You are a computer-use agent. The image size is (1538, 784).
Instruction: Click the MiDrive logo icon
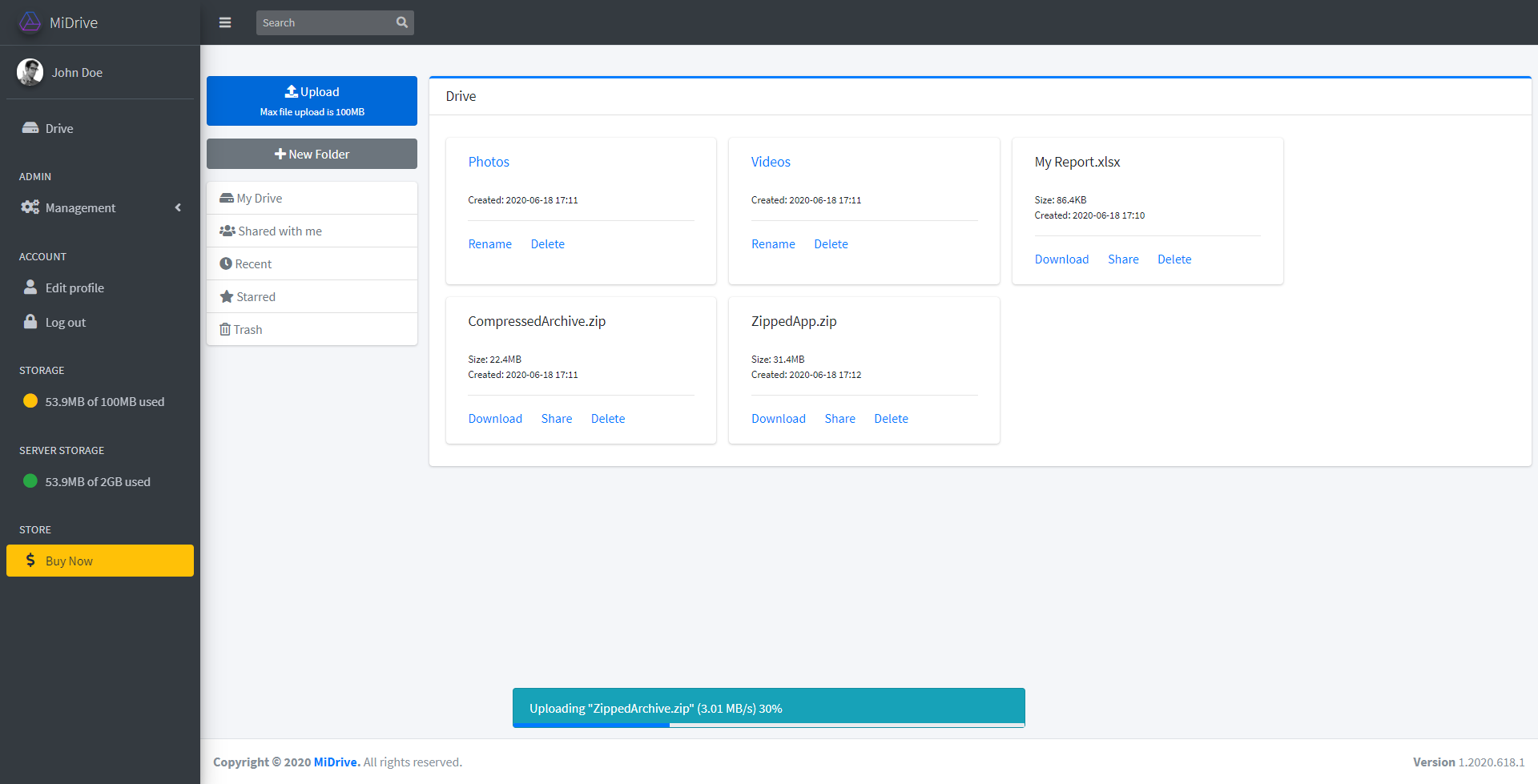(x=30, y=22)
